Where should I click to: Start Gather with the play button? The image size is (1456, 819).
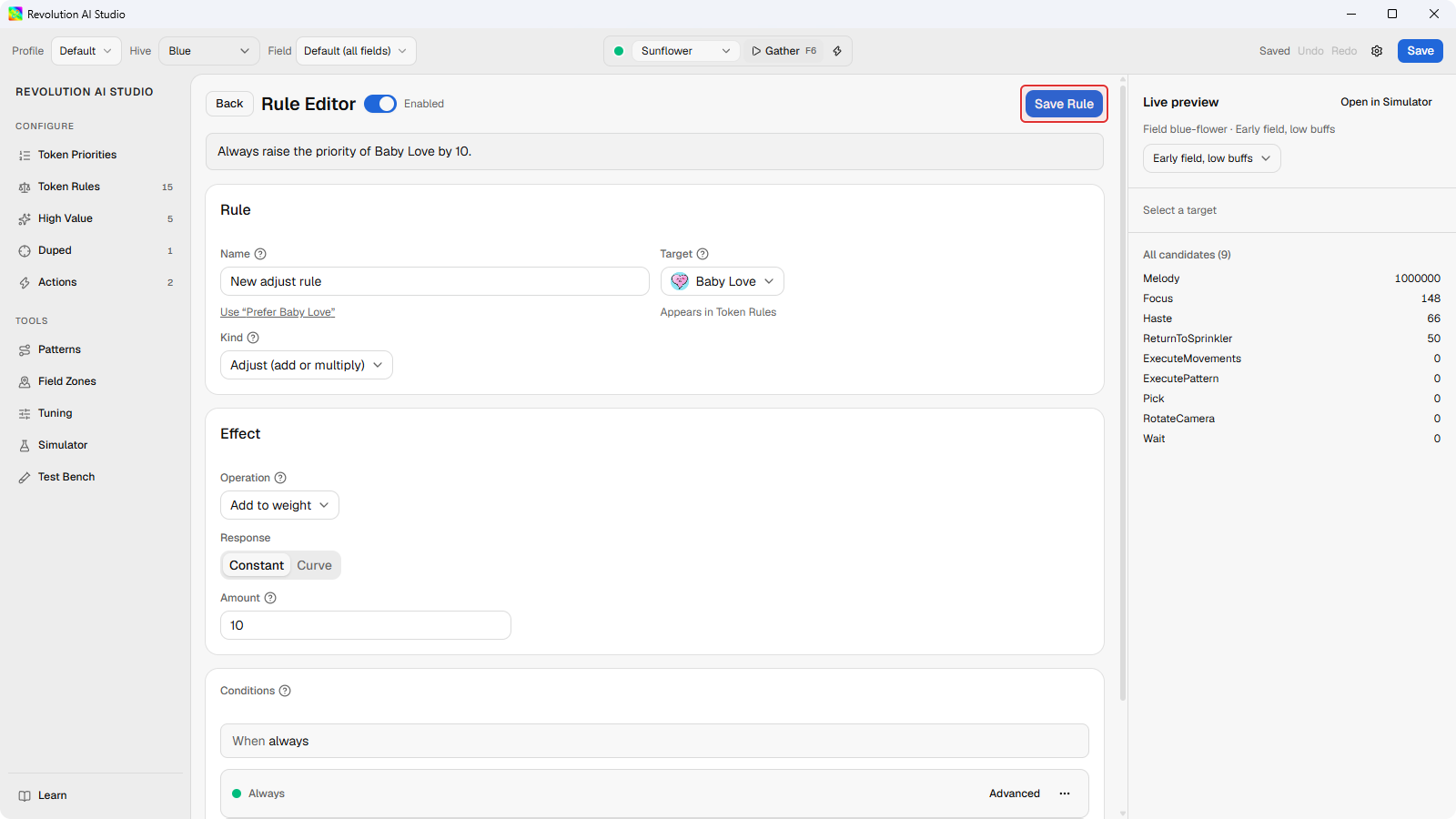784,51
